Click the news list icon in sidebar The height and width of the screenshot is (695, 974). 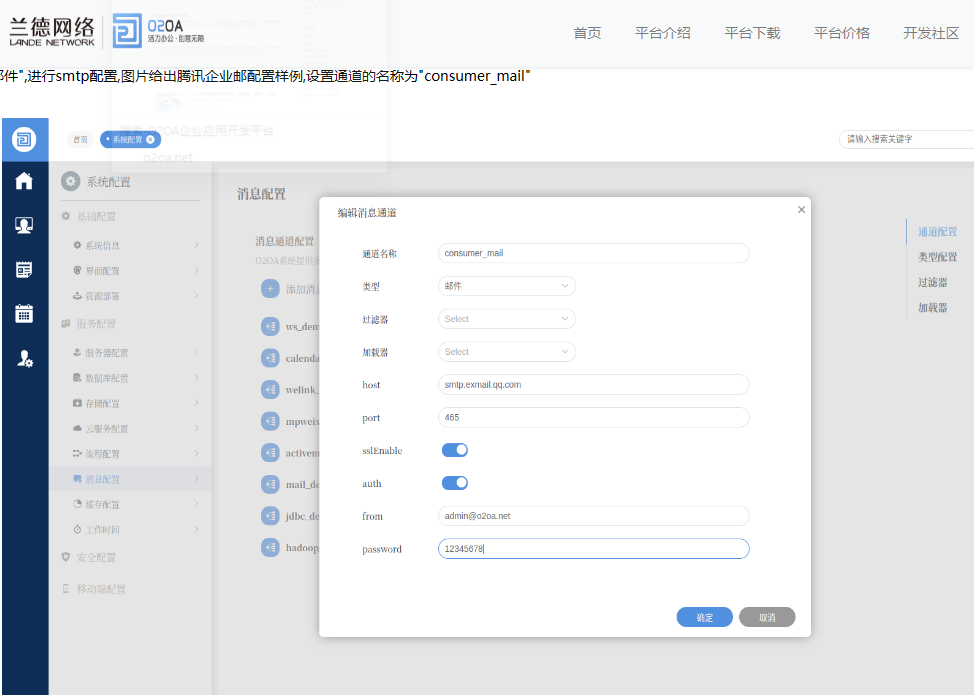coord(24,269)
